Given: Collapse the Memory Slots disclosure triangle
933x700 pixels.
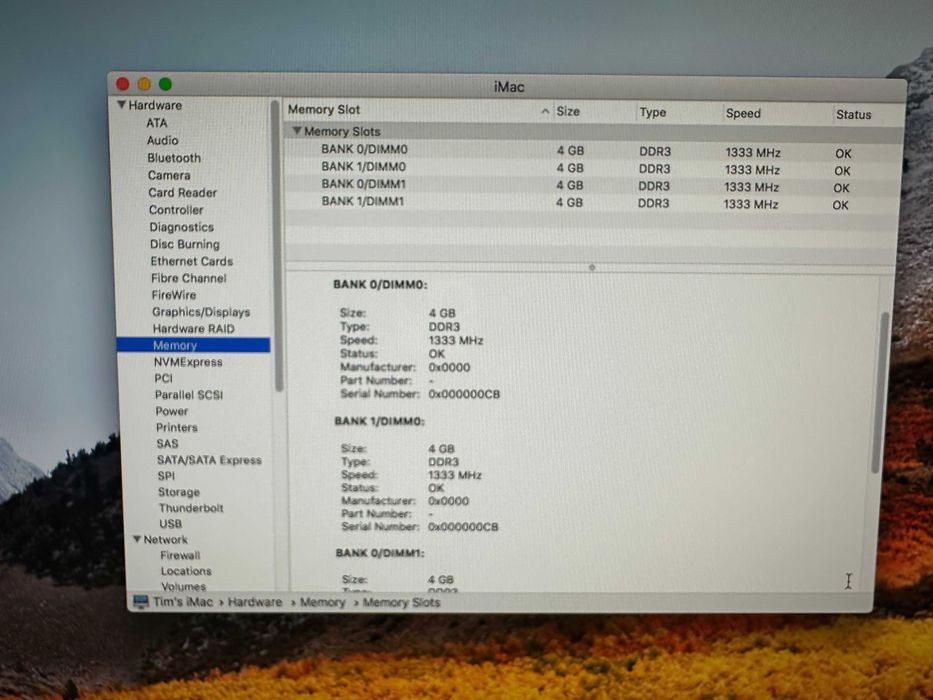Looking at the screenshot, I should [x=297, y=130].
